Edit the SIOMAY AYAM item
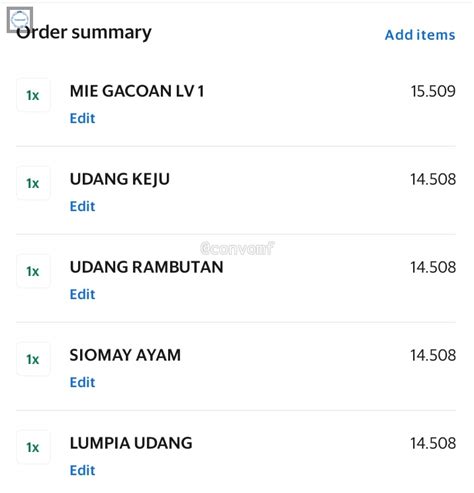The image size is (474, 493). click(82, 382)
